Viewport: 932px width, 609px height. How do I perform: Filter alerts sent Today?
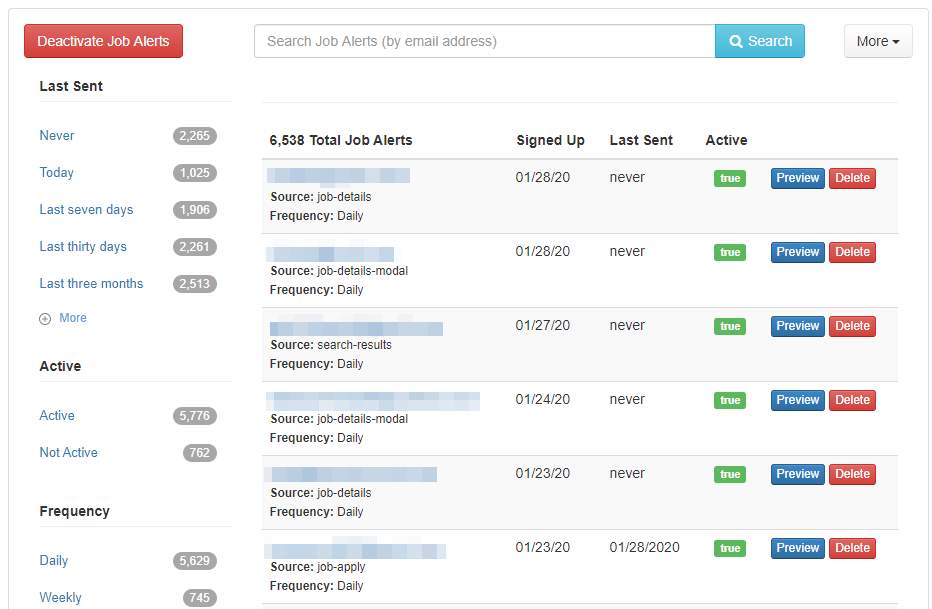point(56,172)
